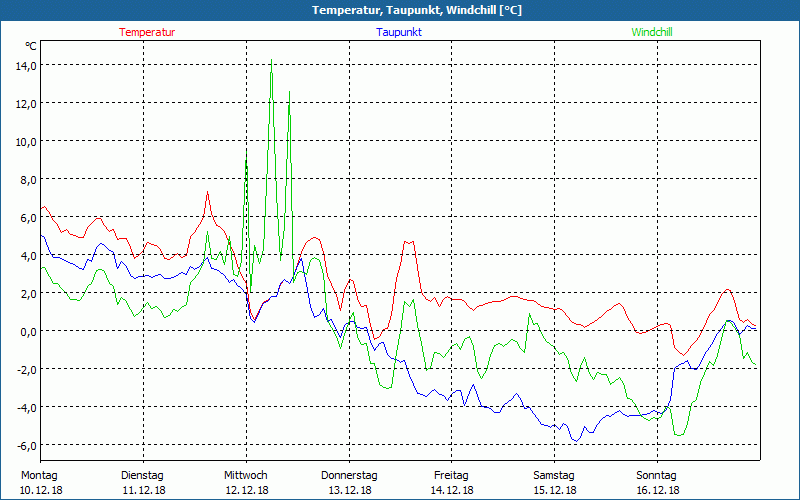Click the Sonntag day label

tap(657, 476)
